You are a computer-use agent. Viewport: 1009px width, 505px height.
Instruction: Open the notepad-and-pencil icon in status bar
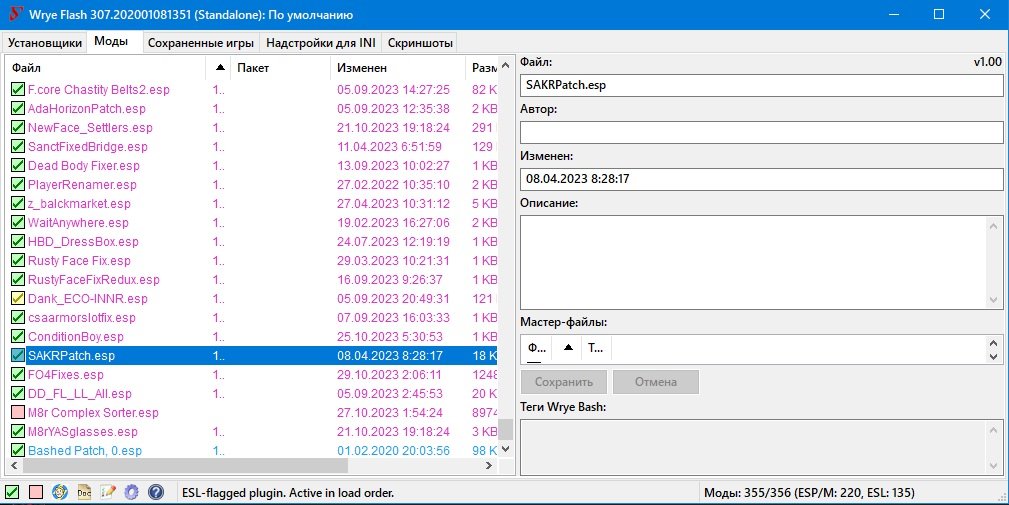[x=108, y=492]
